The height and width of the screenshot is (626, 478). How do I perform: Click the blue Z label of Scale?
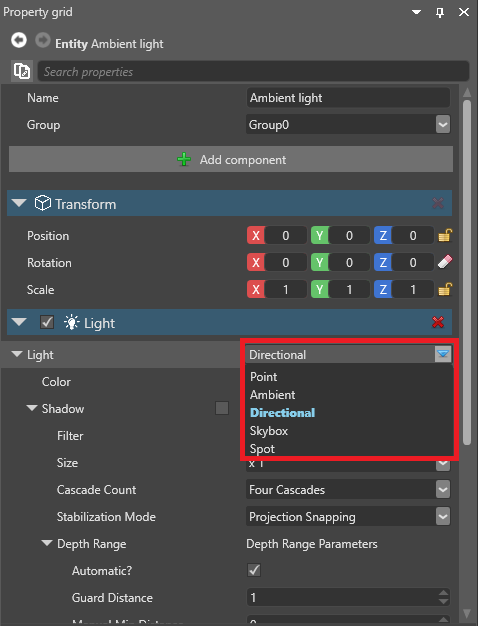[x=383, y=289]
